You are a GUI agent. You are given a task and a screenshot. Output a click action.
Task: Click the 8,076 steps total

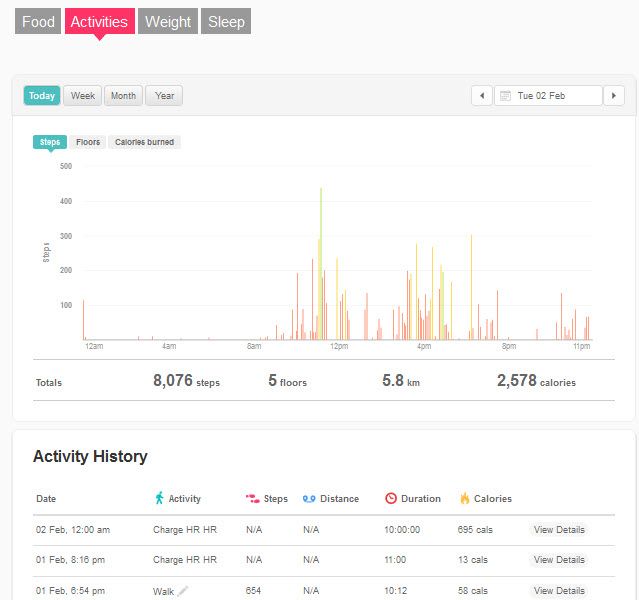pos(186,381)
